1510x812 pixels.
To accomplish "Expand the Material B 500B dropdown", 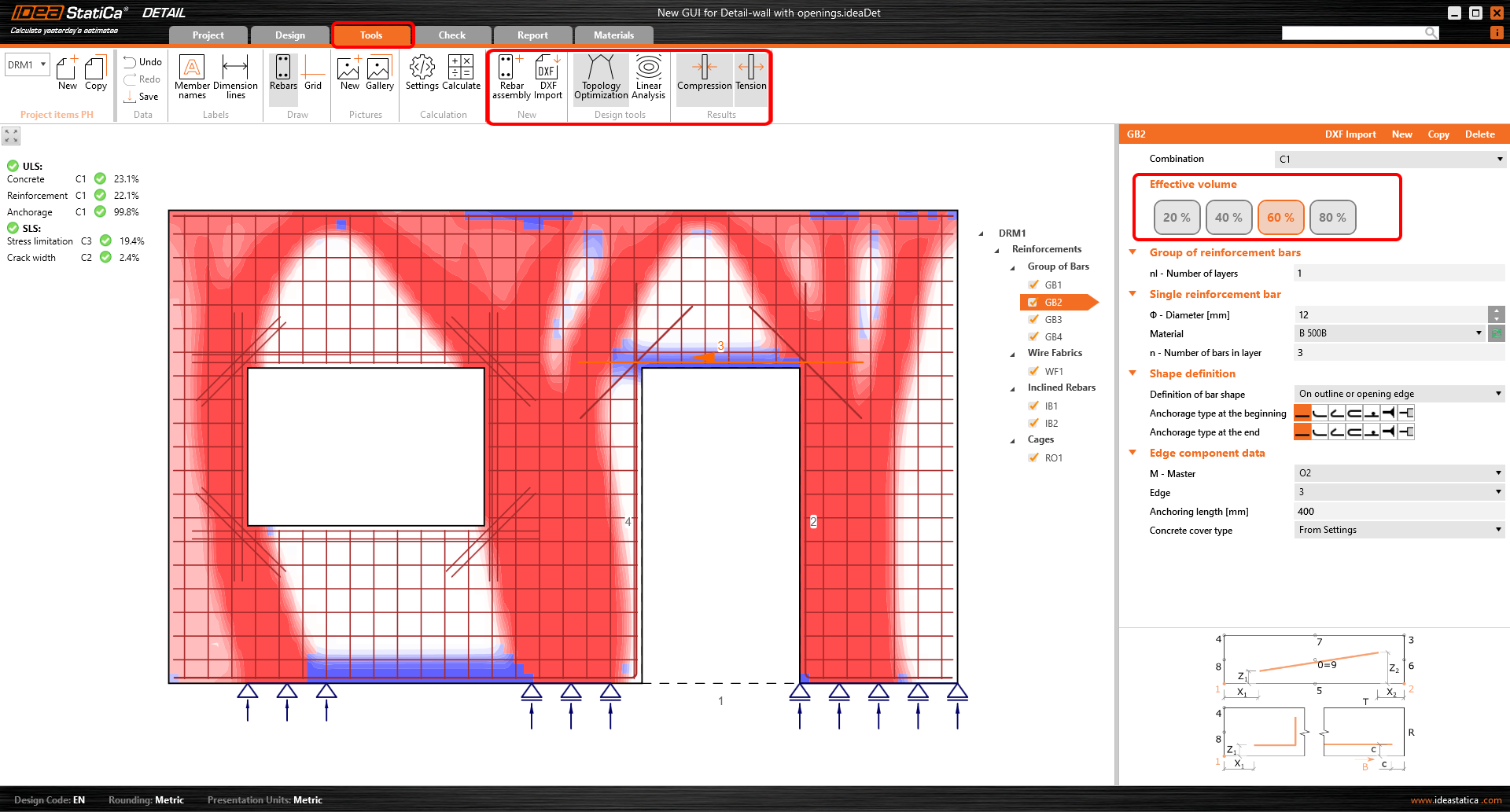I will [1389, 333].
